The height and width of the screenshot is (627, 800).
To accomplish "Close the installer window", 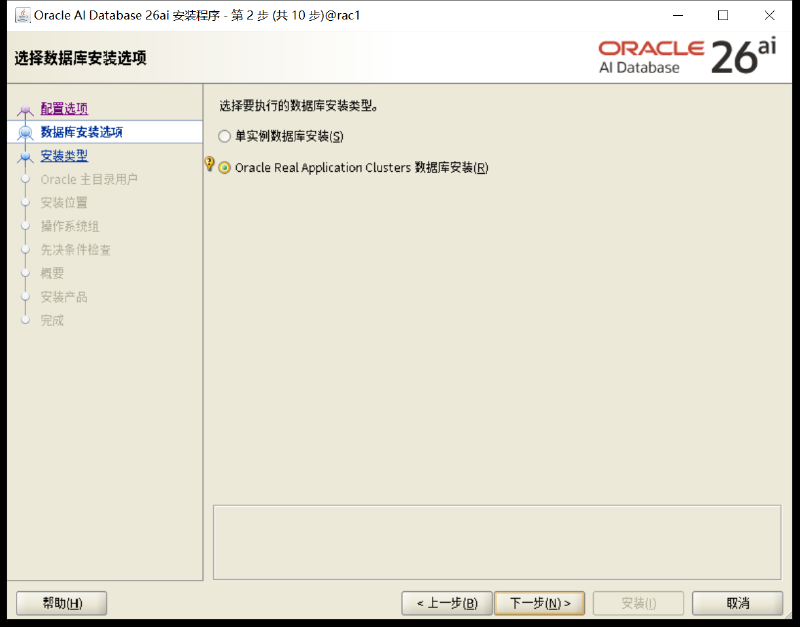I will click(x=769, y=15).
